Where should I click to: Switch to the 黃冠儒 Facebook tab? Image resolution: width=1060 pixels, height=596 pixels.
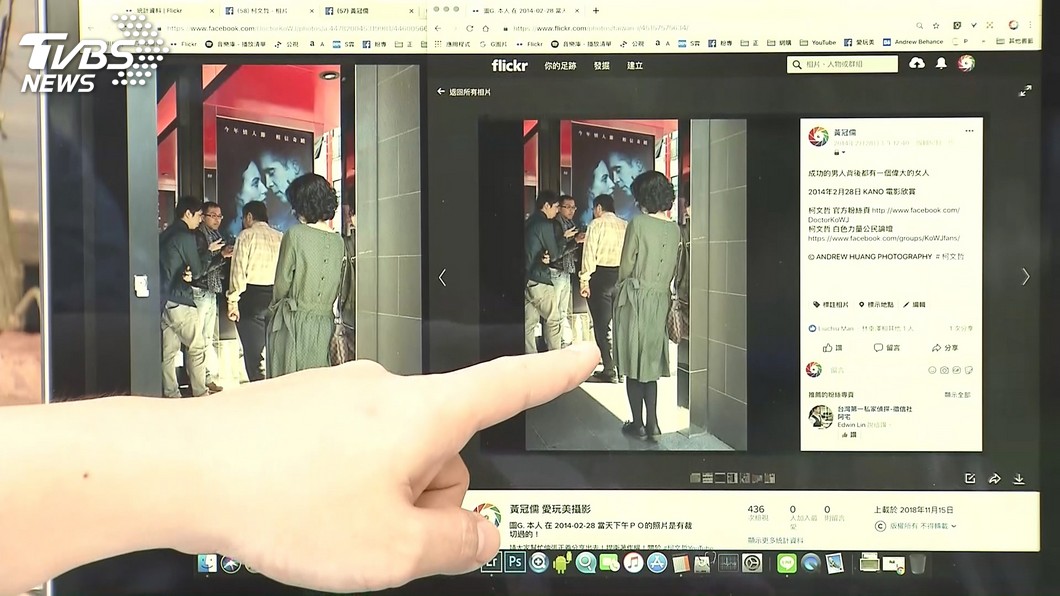(x=369, y=11)
